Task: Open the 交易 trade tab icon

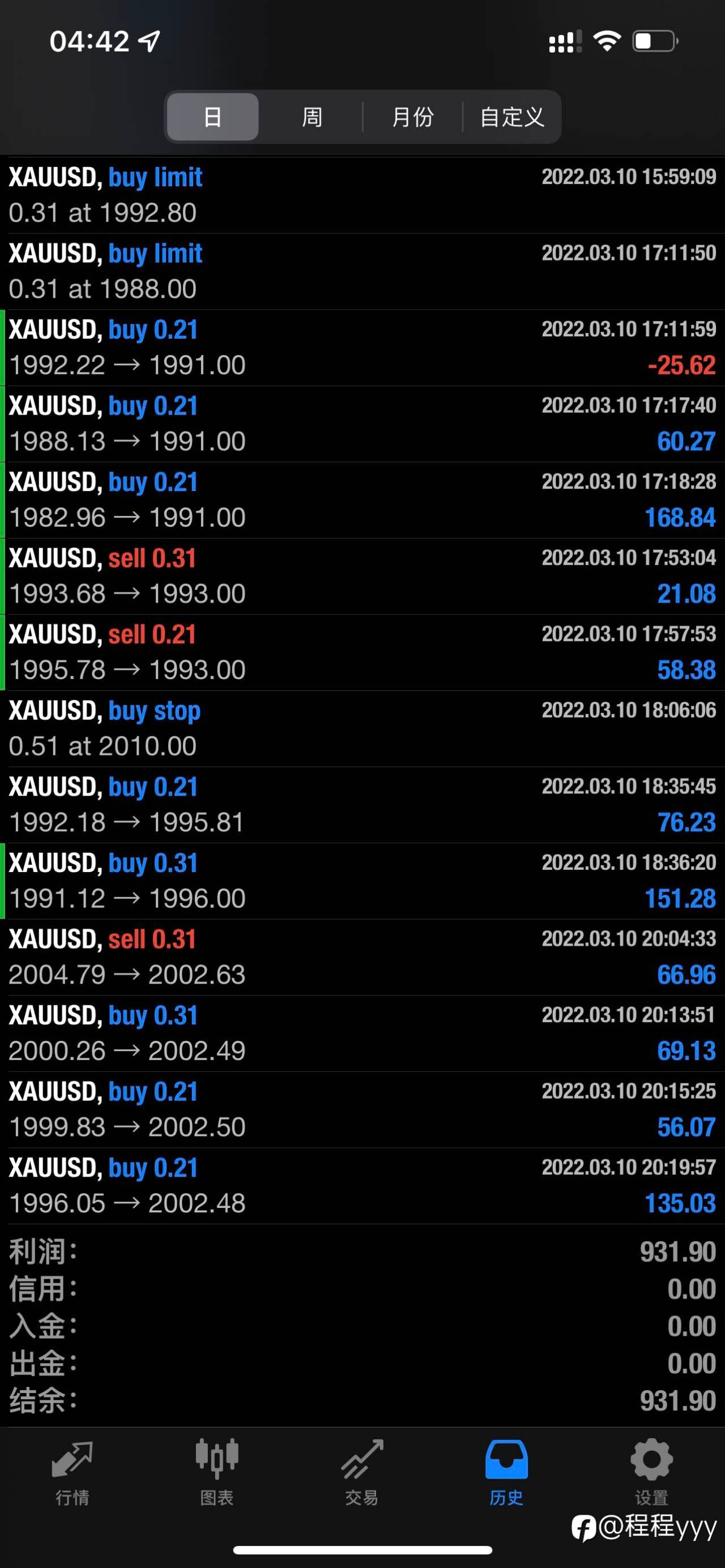Action: coord(362,1459)
